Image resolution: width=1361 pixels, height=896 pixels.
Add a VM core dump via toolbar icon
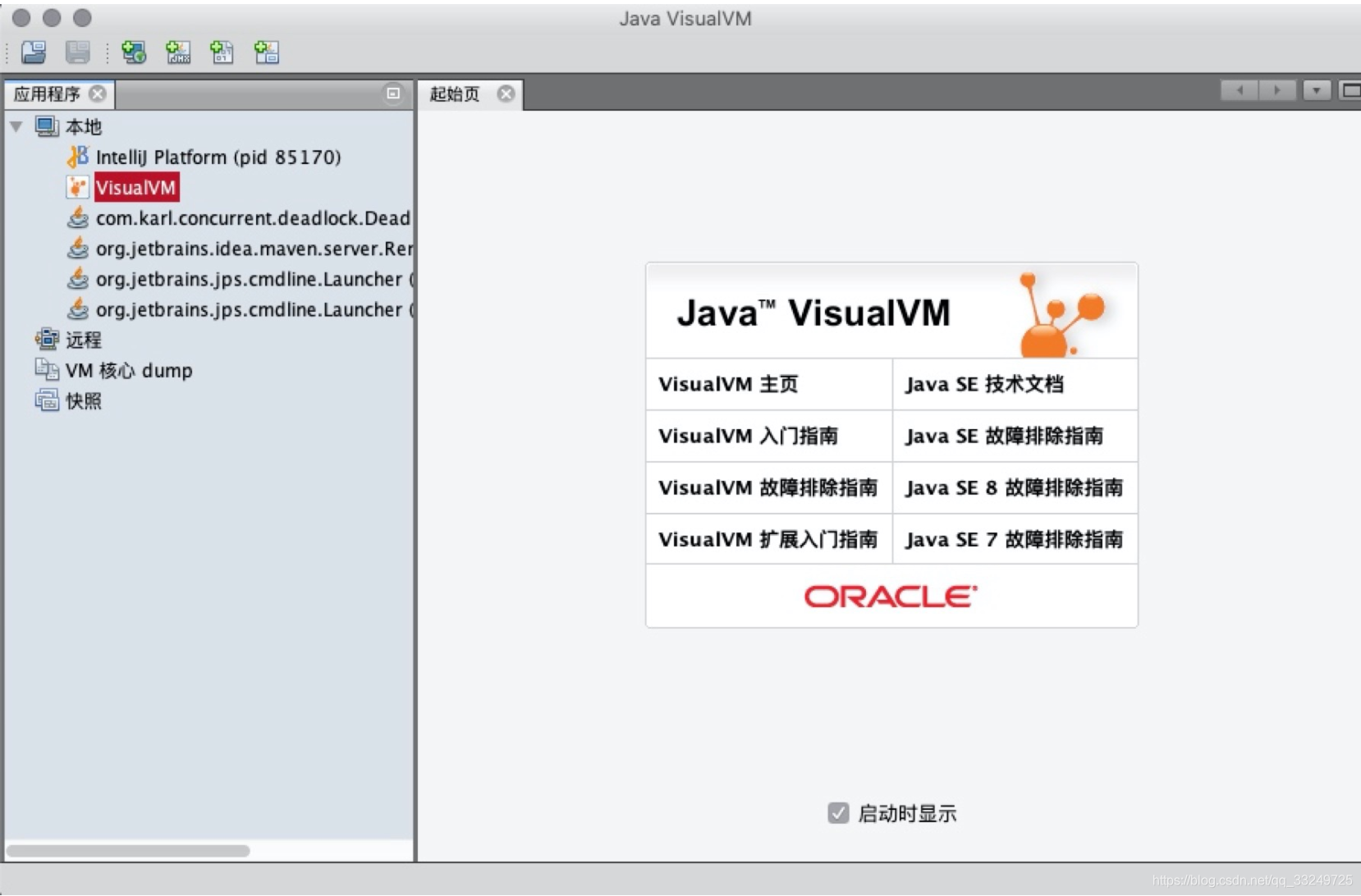pos(222,53)
